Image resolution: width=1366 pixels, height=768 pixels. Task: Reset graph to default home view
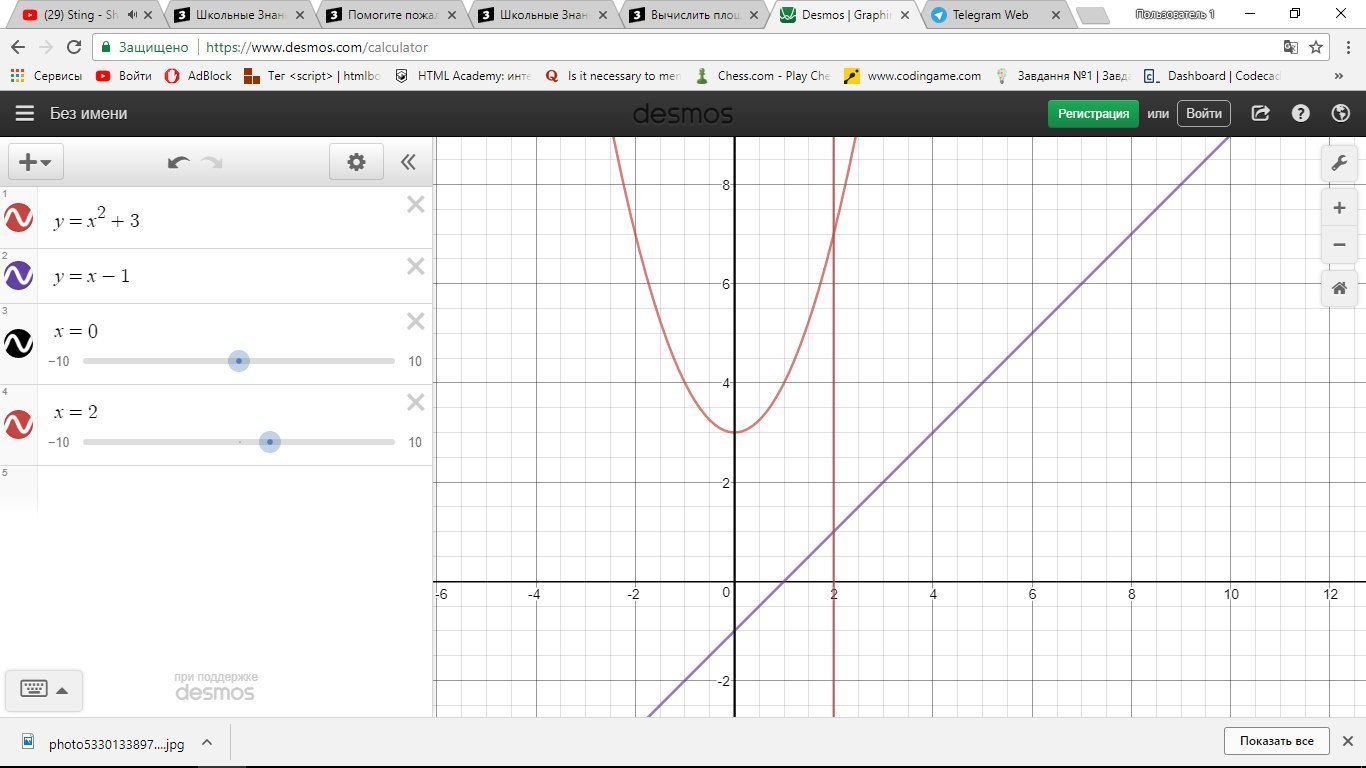(x=1340, y=289)
